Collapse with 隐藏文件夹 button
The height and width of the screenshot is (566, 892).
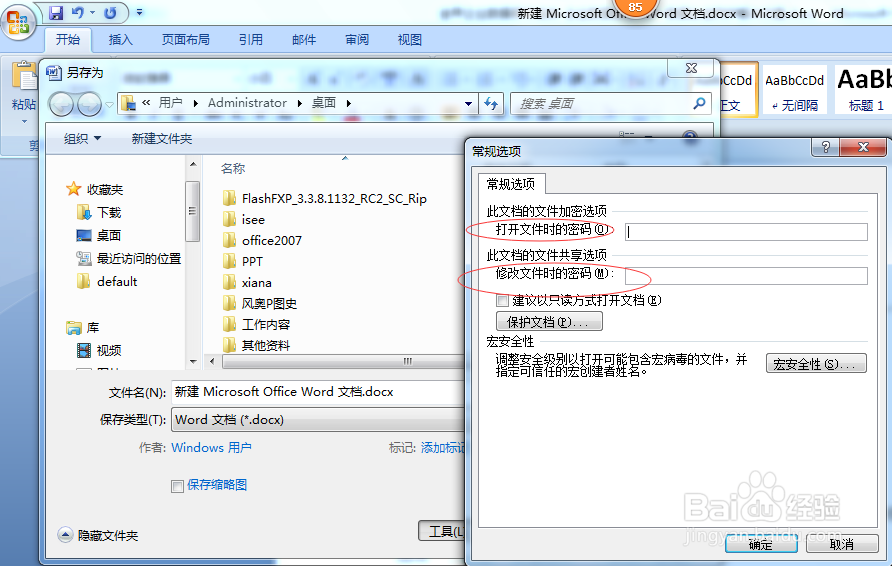pyautogui.click(x=97, y=535)
